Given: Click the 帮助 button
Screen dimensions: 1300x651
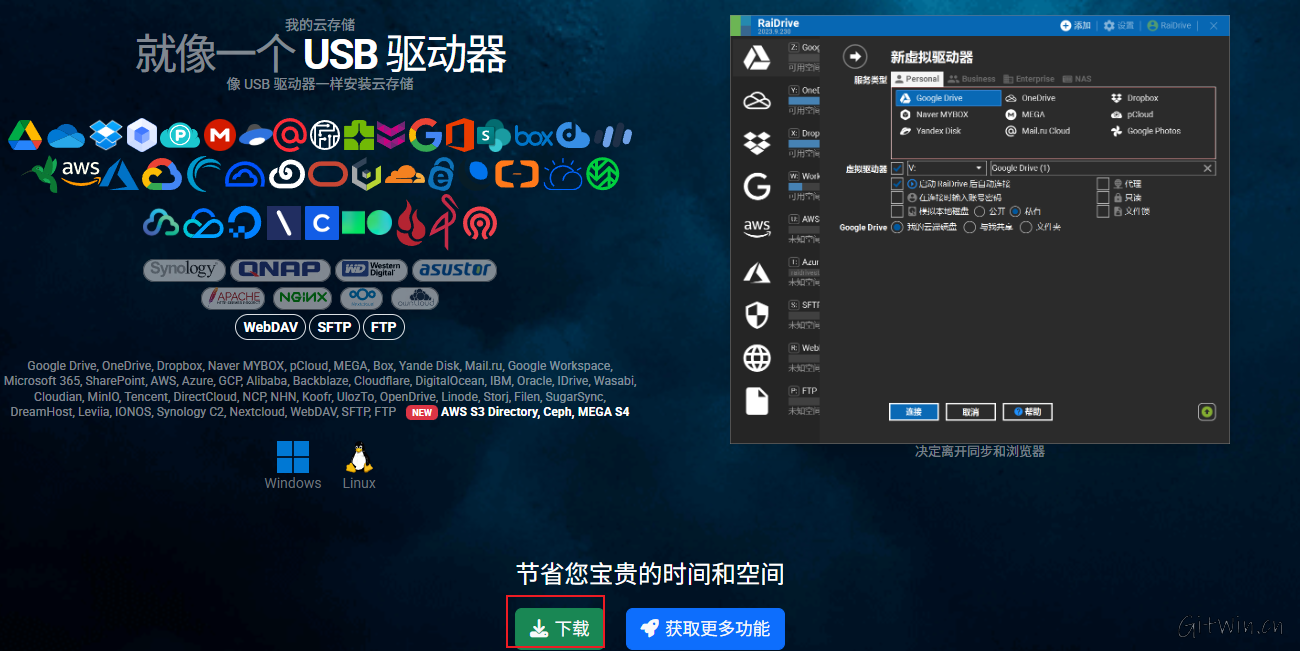Looking at the screenshot, I should click(1028, 412).
